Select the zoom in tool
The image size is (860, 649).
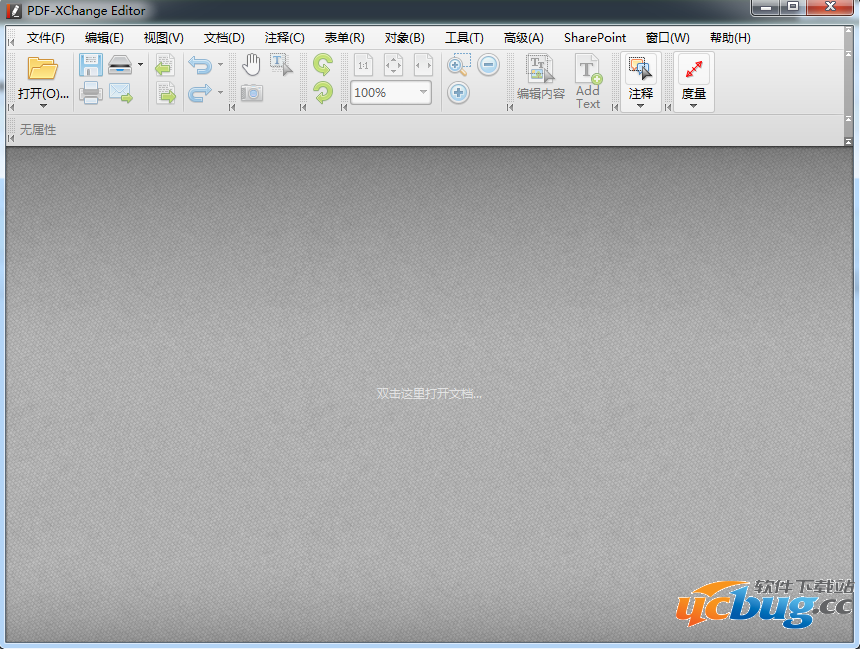457,65
